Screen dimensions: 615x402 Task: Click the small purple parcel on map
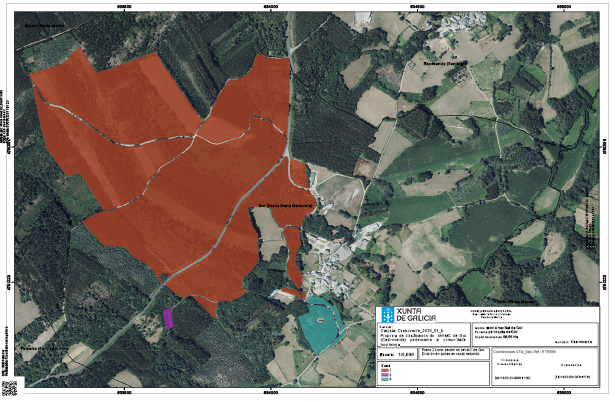point(168,318)
